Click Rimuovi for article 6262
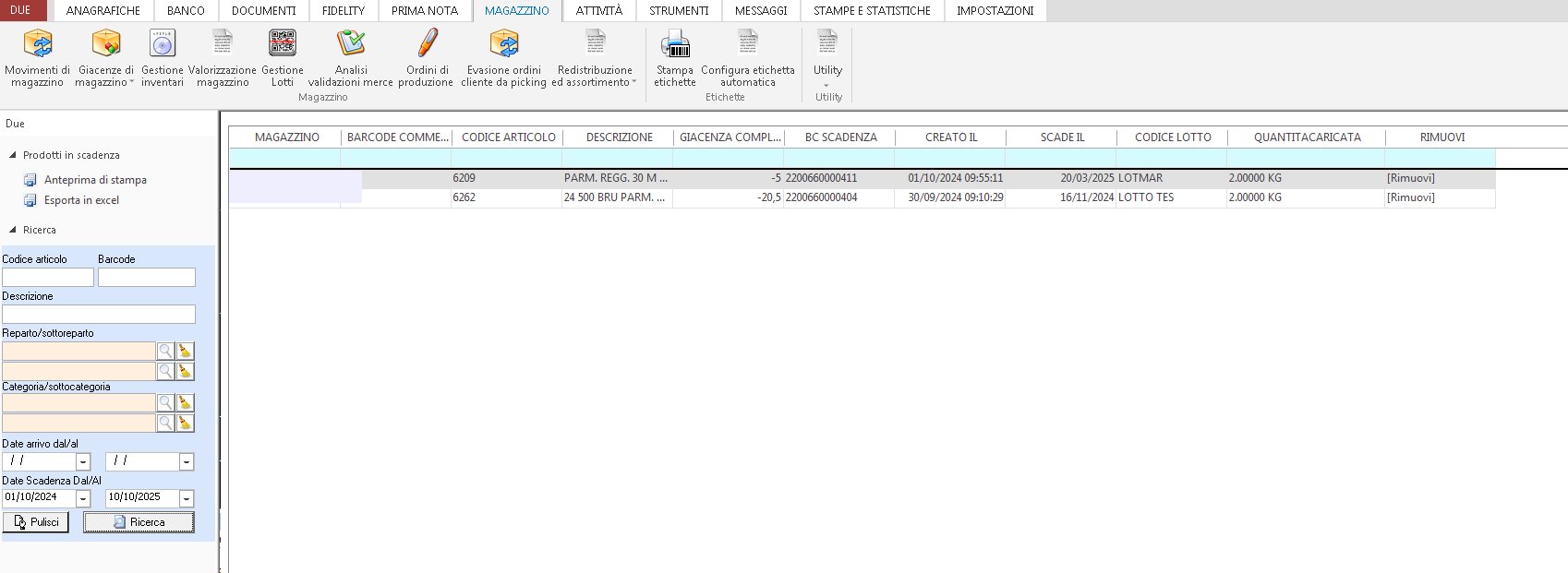 coord(1410,197)
